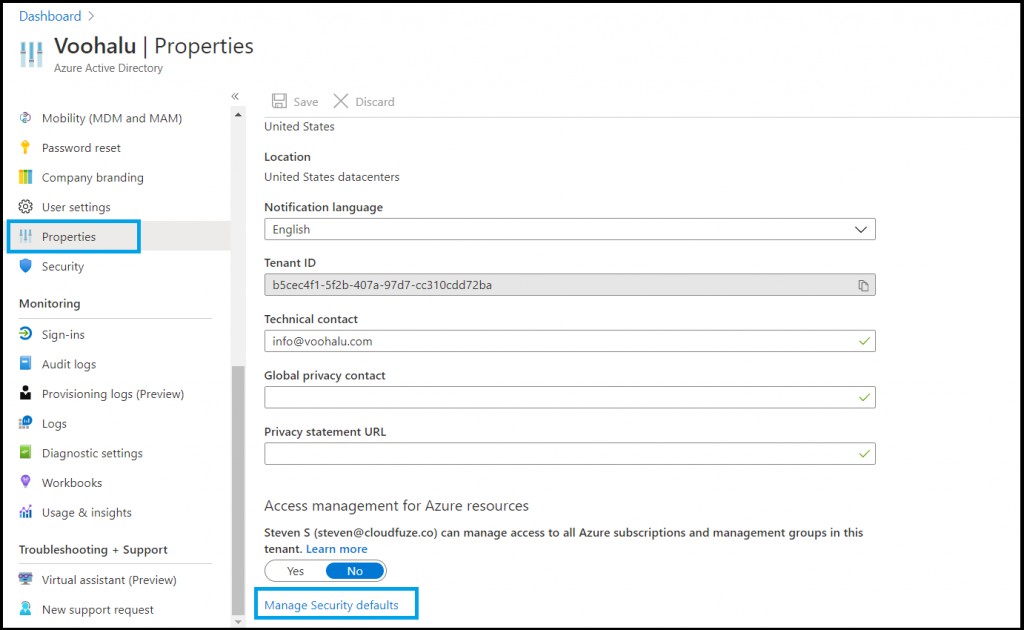
Task: Click the New support request icon
Action: [x=25, y=608]
